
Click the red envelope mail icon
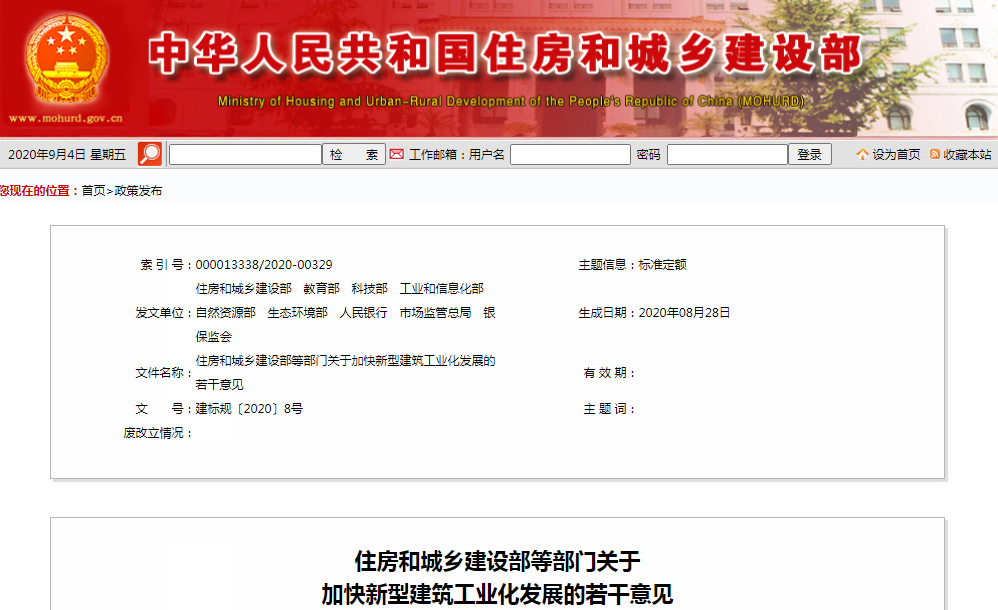[397, 154]
